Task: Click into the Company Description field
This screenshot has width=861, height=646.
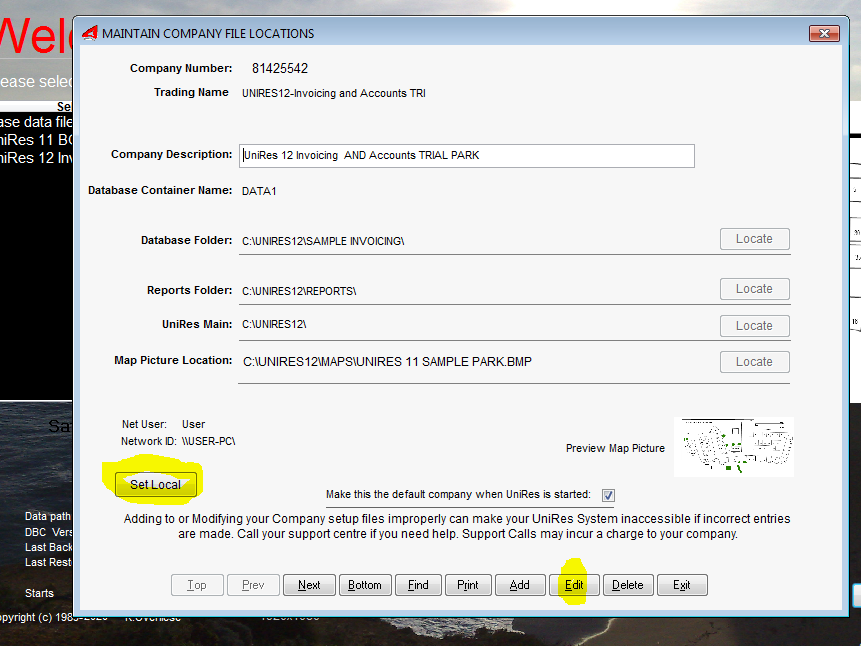Action: (x=467, y=155)
